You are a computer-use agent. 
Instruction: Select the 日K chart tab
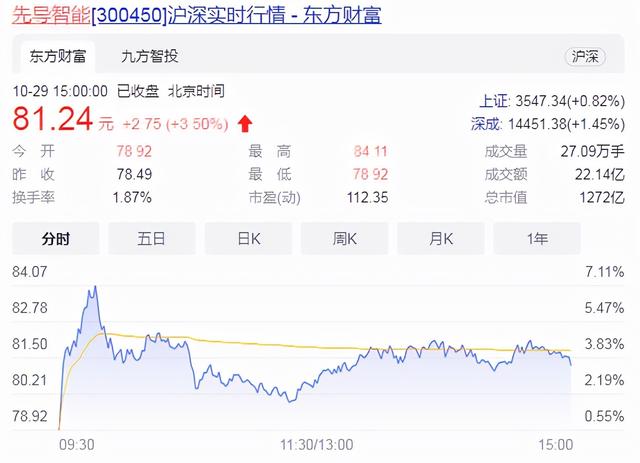pyautogui.click(x=248, y=238)
